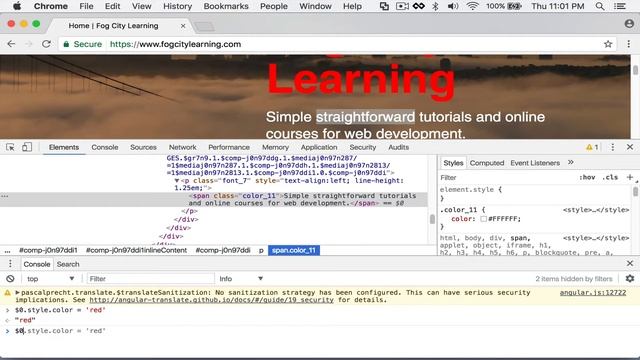This screenshot has height=360, width=640.
Task: Open the View menu
Action: tap(141, 6)
